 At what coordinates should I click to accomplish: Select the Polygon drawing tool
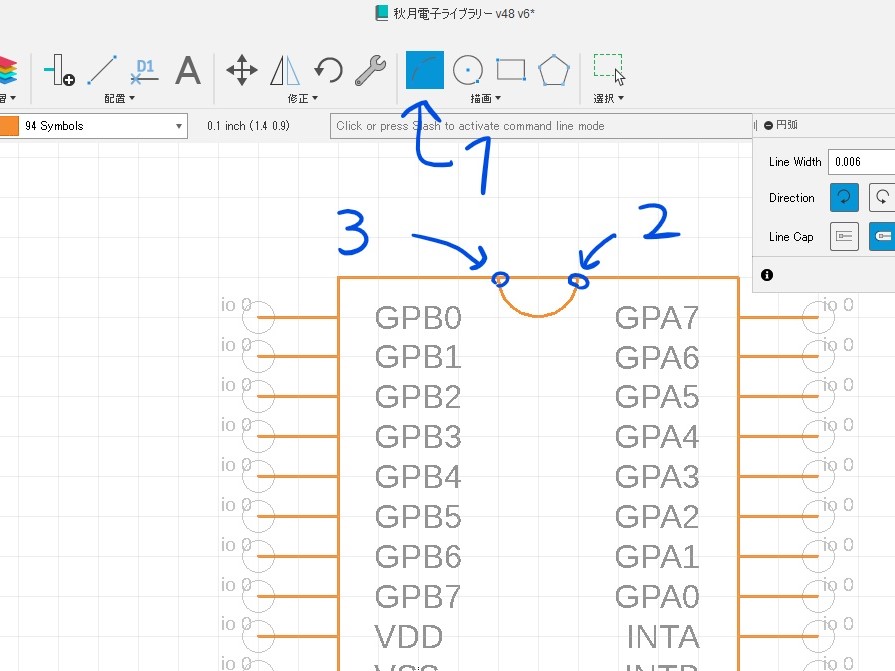pyautogui.click(x=554, y=70)
